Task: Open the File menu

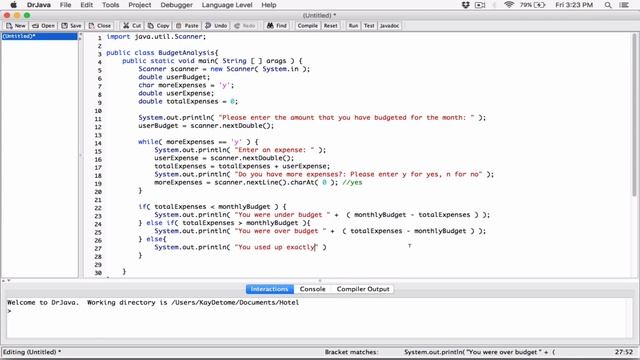Action: click(65, 5)
